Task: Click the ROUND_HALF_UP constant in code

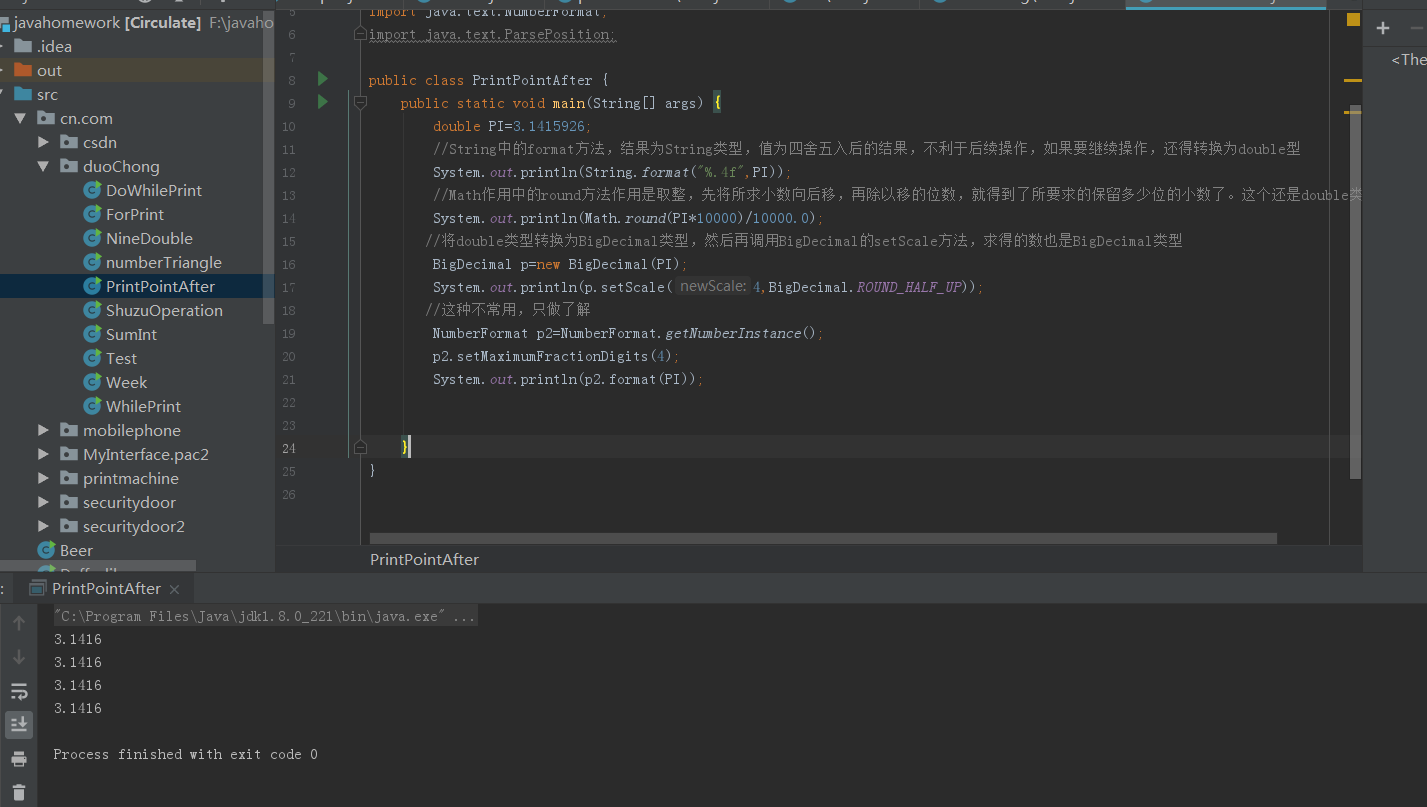Action: point(909,287)
